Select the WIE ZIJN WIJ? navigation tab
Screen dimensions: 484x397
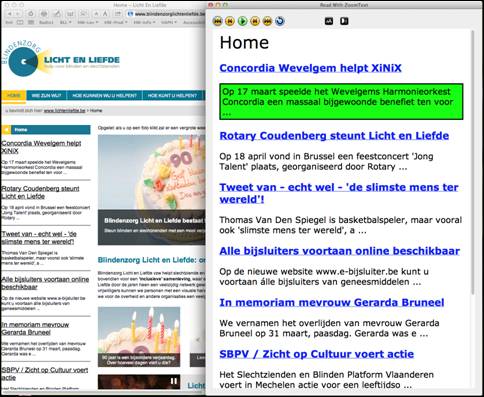click(x=46, y=96)
